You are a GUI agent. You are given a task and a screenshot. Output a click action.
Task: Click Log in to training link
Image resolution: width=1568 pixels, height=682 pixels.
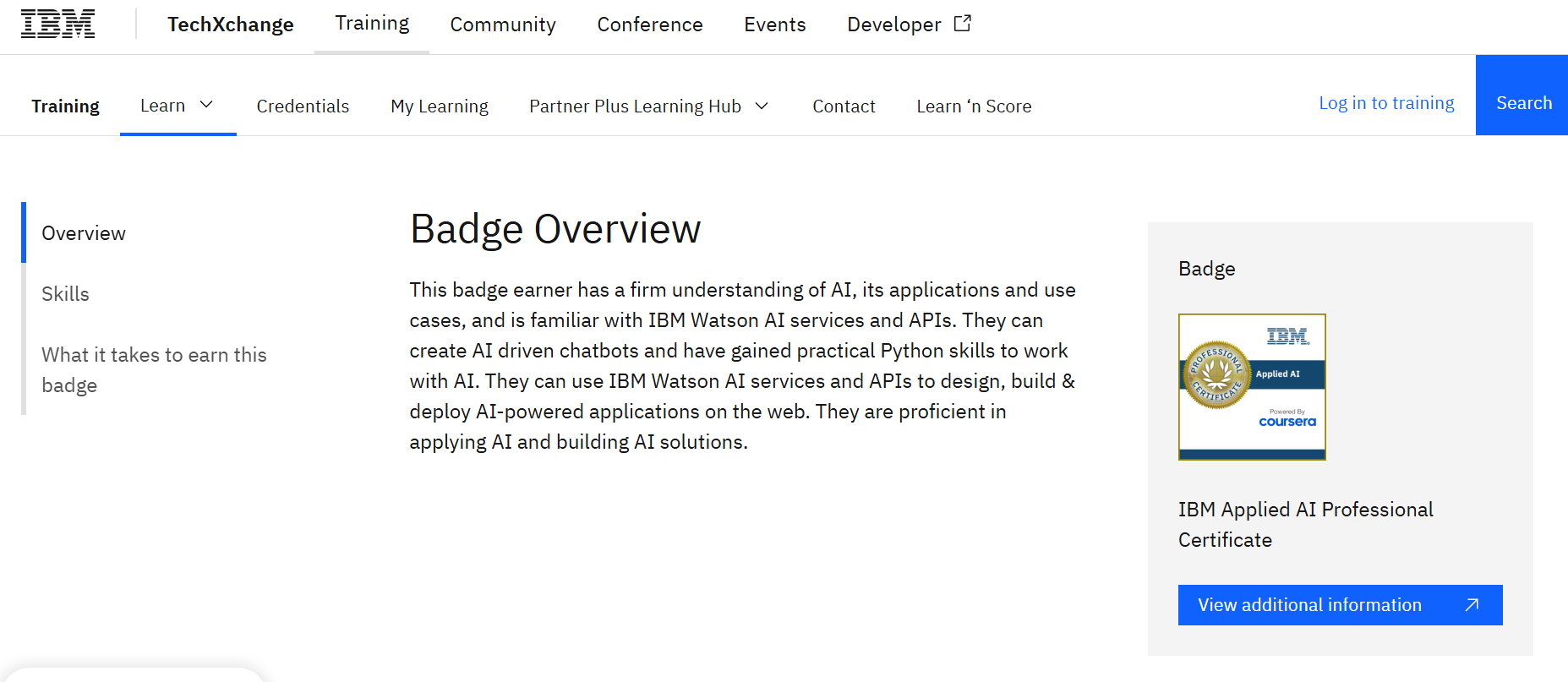1386,103
